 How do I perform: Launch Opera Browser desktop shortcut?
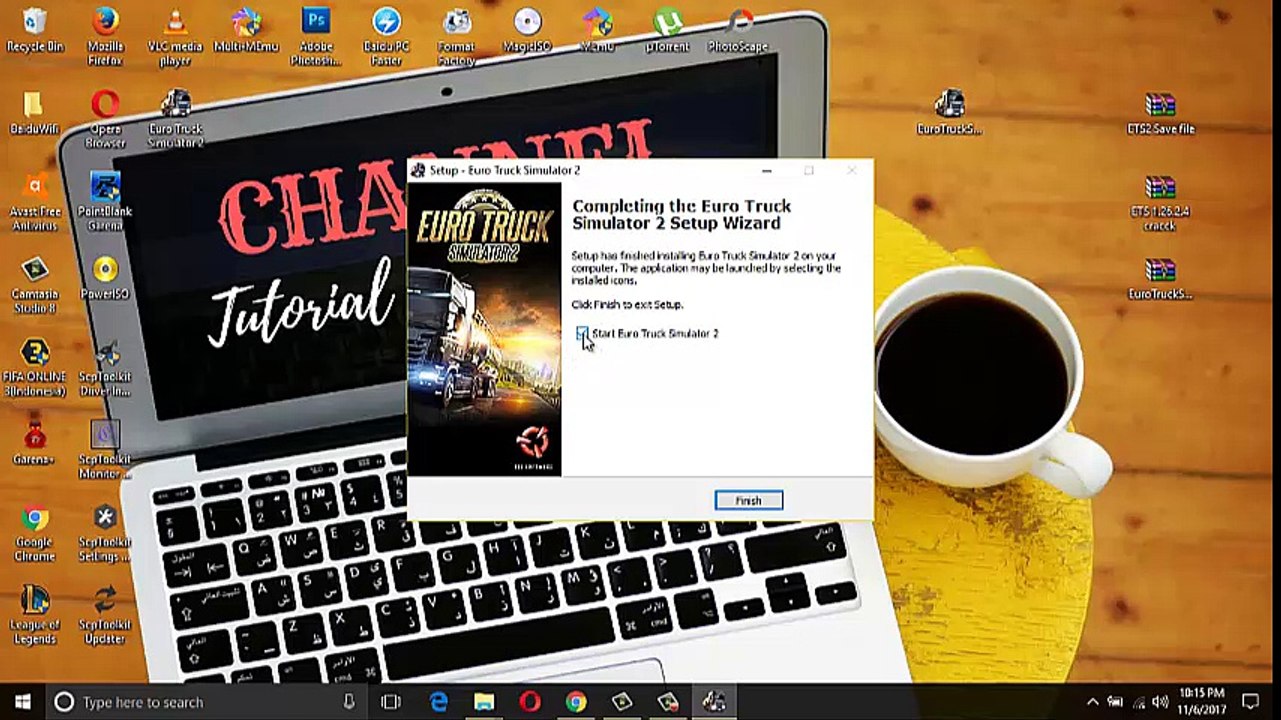pos(105,119)
